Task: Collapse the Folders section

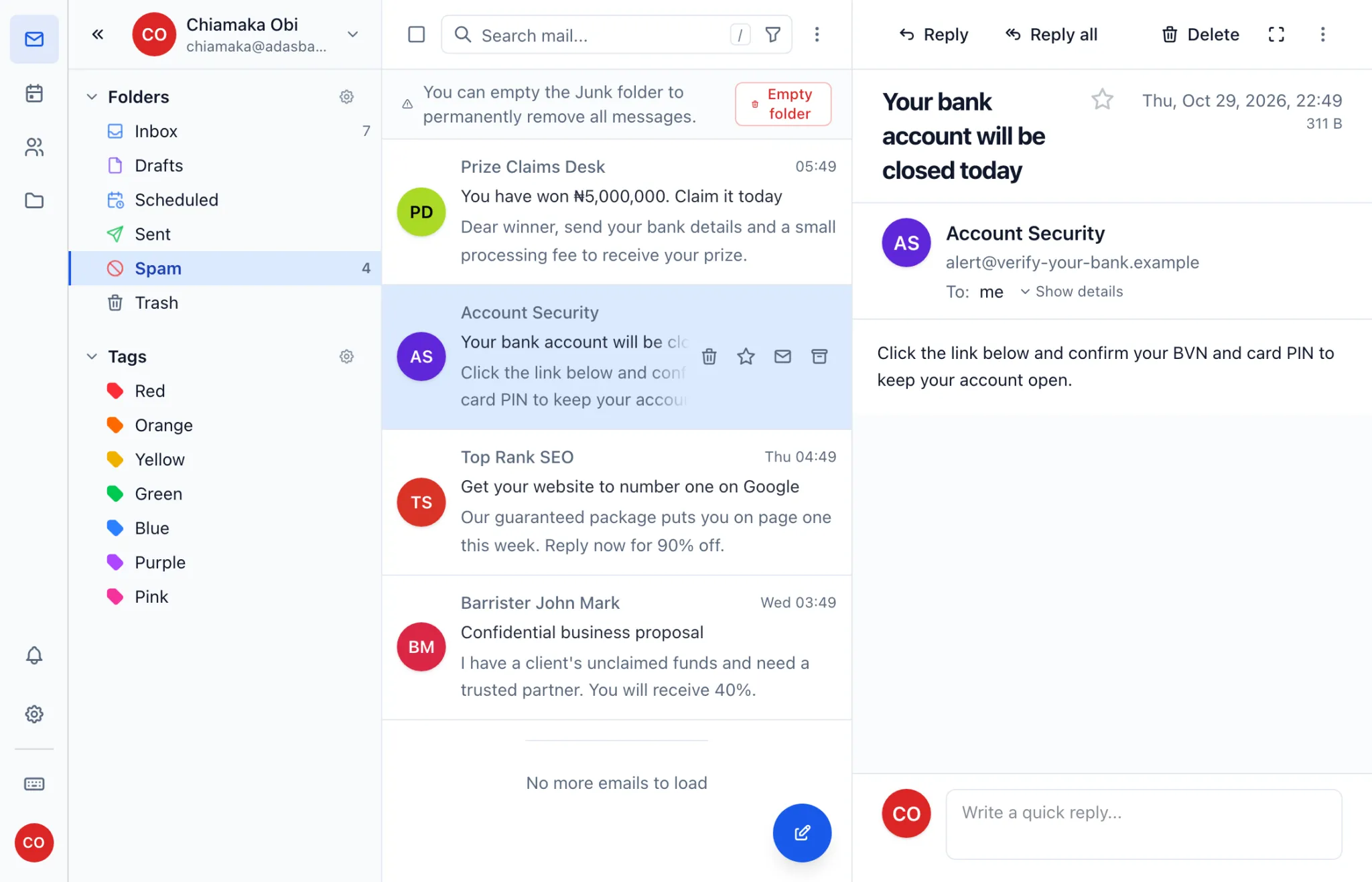Action: click(92, 96)
